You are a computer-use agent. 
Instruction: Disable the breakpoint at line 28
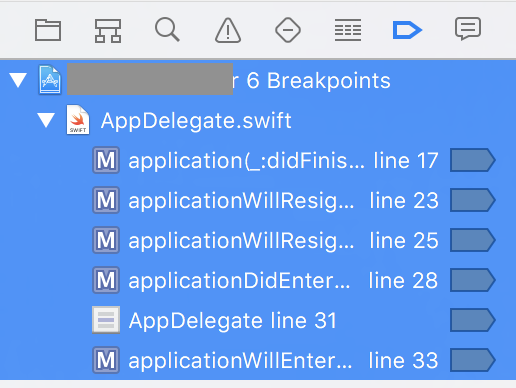pos(473,280)
